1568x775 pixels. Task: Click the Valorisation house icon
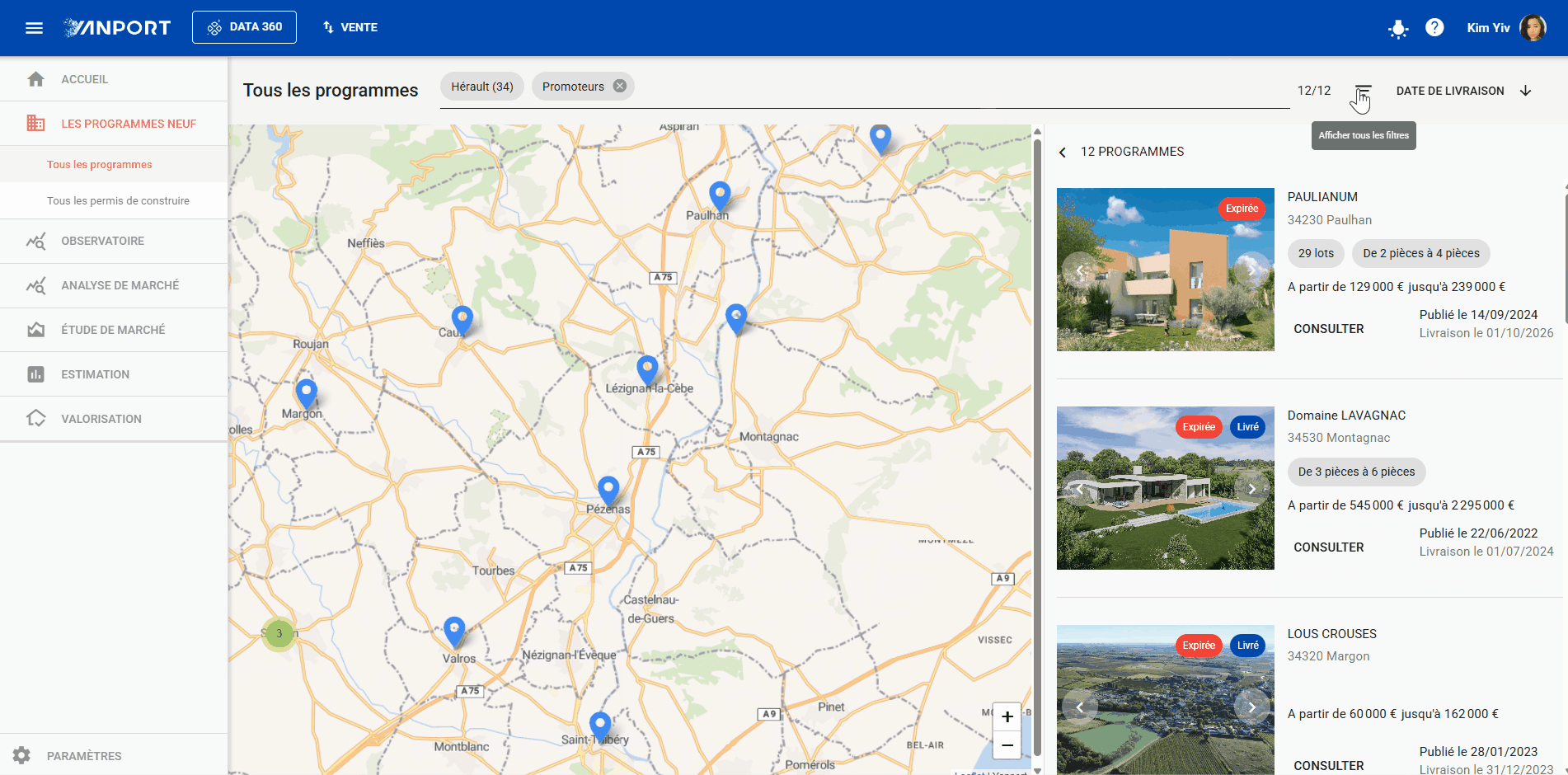point(35,418)
